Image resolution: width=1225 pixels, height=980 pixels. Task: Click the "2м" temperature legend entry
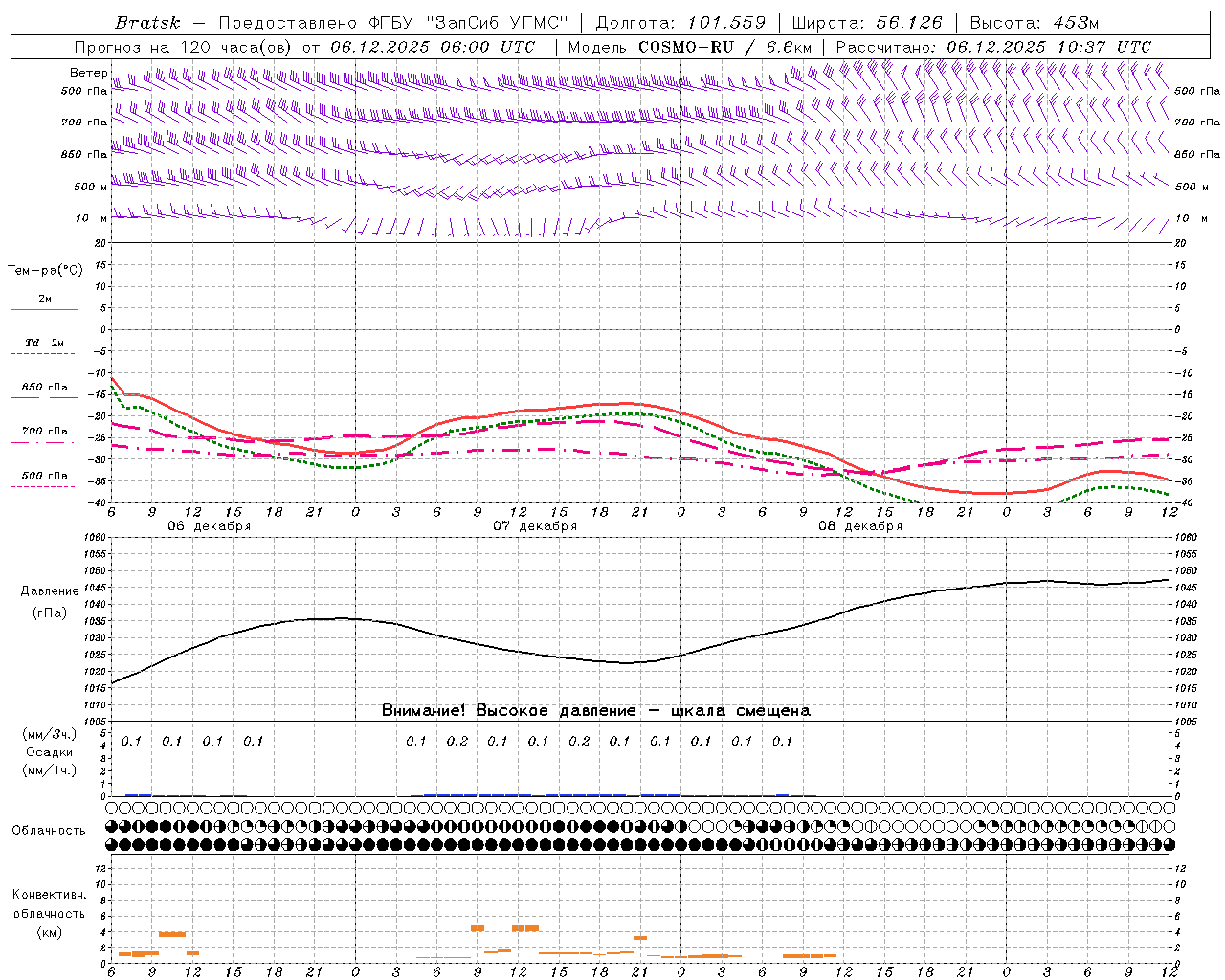click(x=45, y=300)
